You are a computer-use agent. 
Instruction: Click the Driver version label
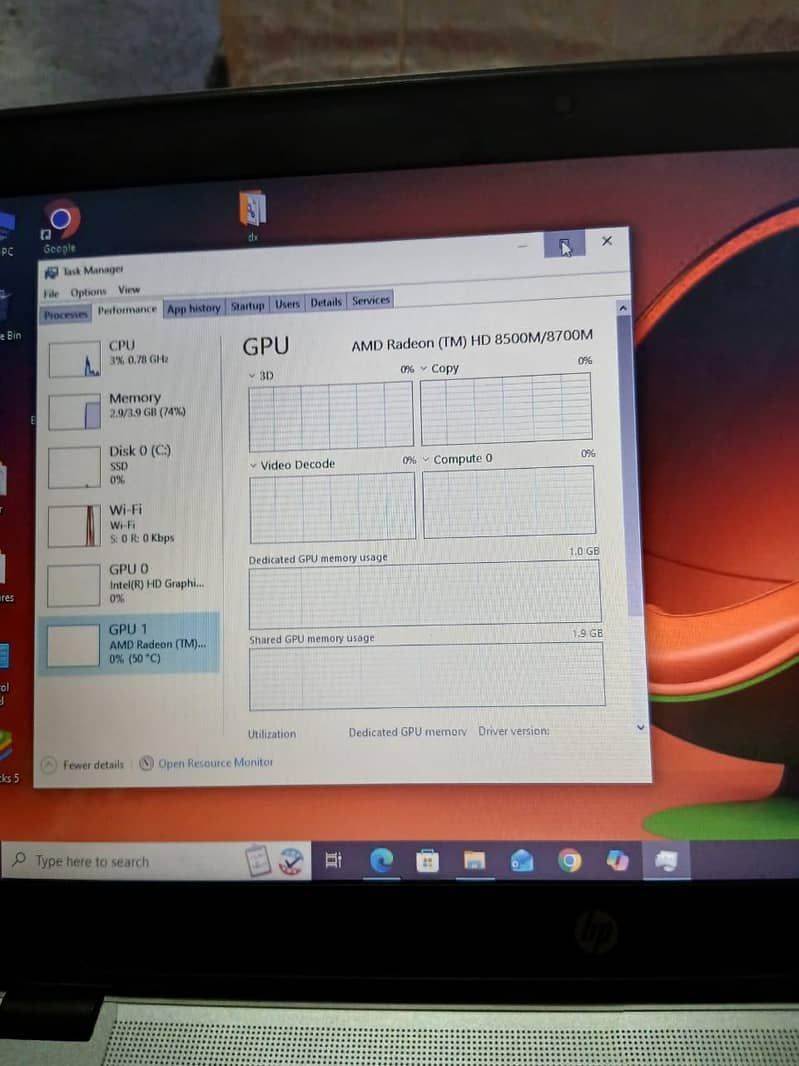(x=513, y=731)
